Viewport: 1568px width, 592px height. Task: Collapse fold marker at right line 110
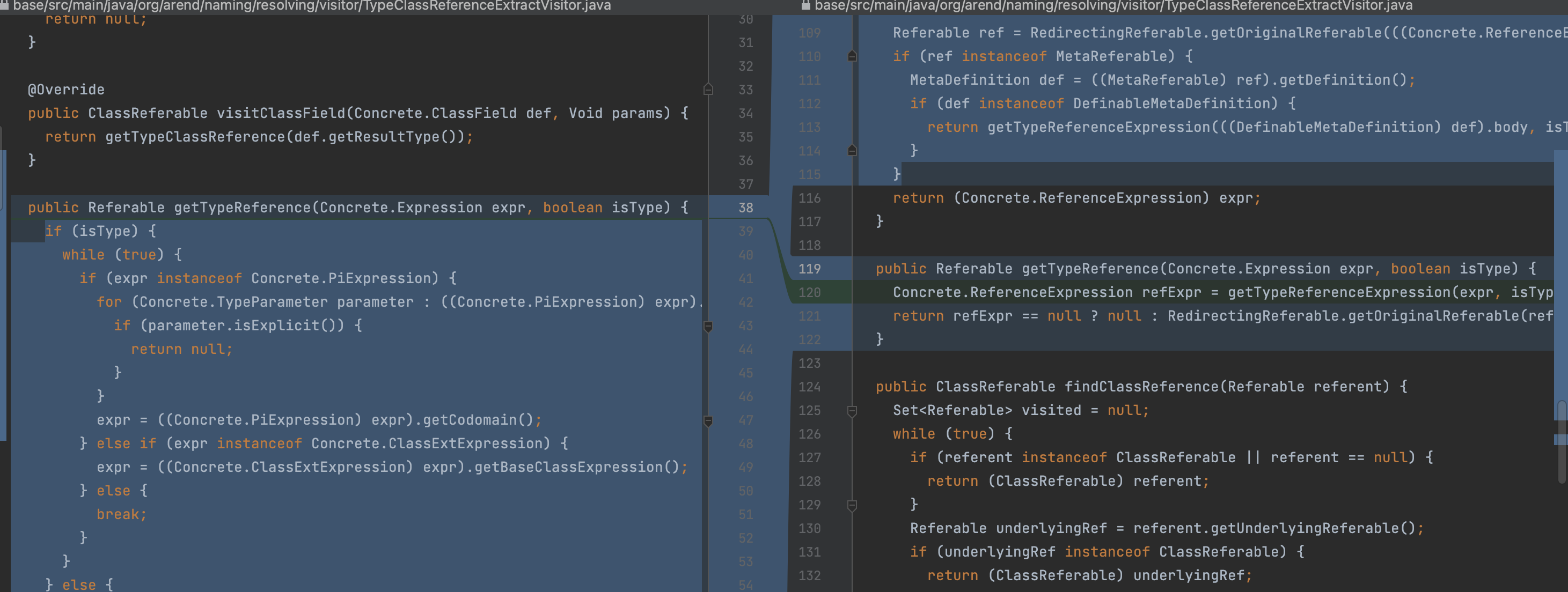pos(852,56)
